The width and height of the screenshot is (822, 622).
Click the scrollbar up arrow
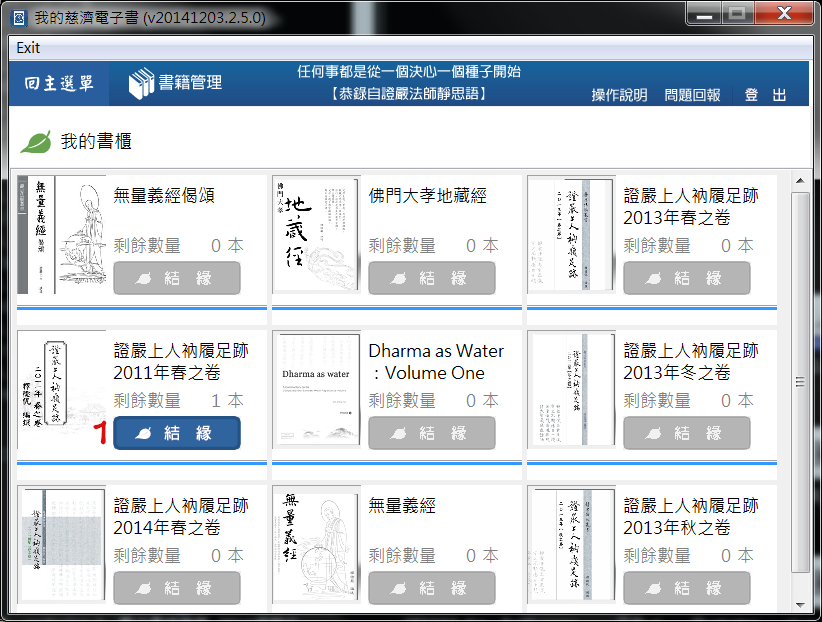pyautogui.click(x=800, y=181)
